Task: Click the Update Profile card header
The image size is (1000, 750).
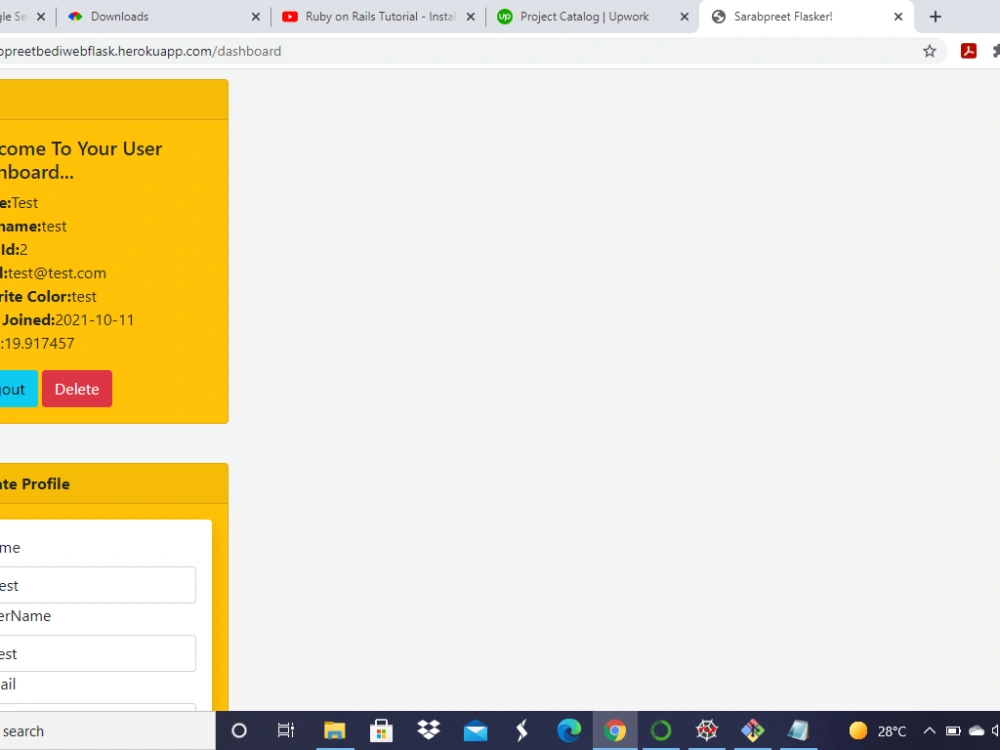Action: (x=114, y=483)
